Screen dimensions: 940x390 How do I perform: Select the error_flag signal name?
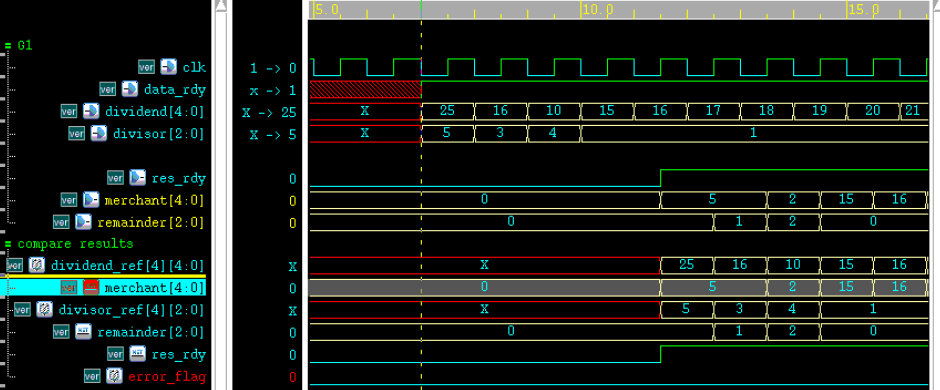[x=167, y=377]
